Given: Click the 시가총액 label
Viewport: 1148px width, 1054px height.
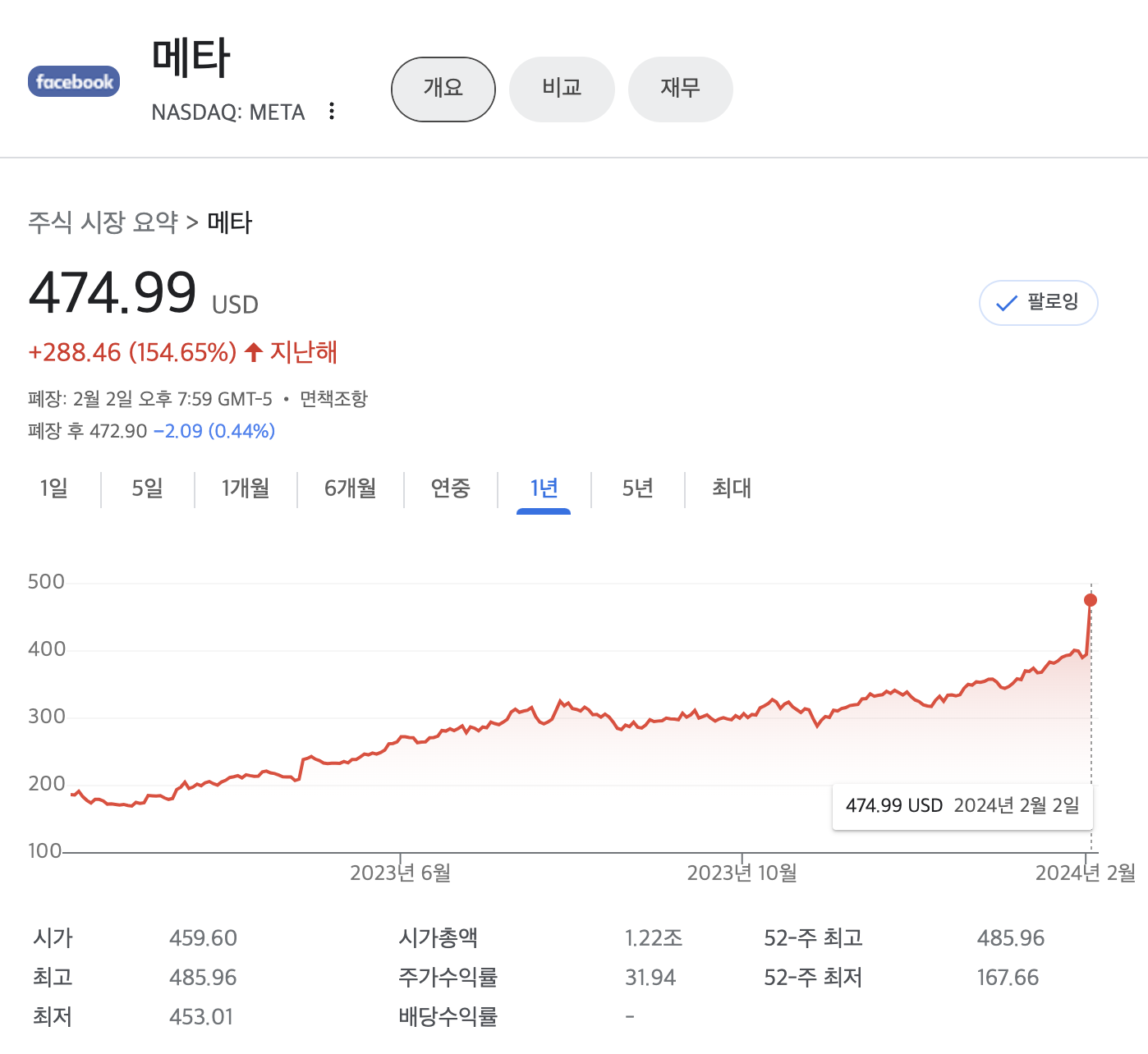Looking at the screenshot, I should click(x=439, y=938).
